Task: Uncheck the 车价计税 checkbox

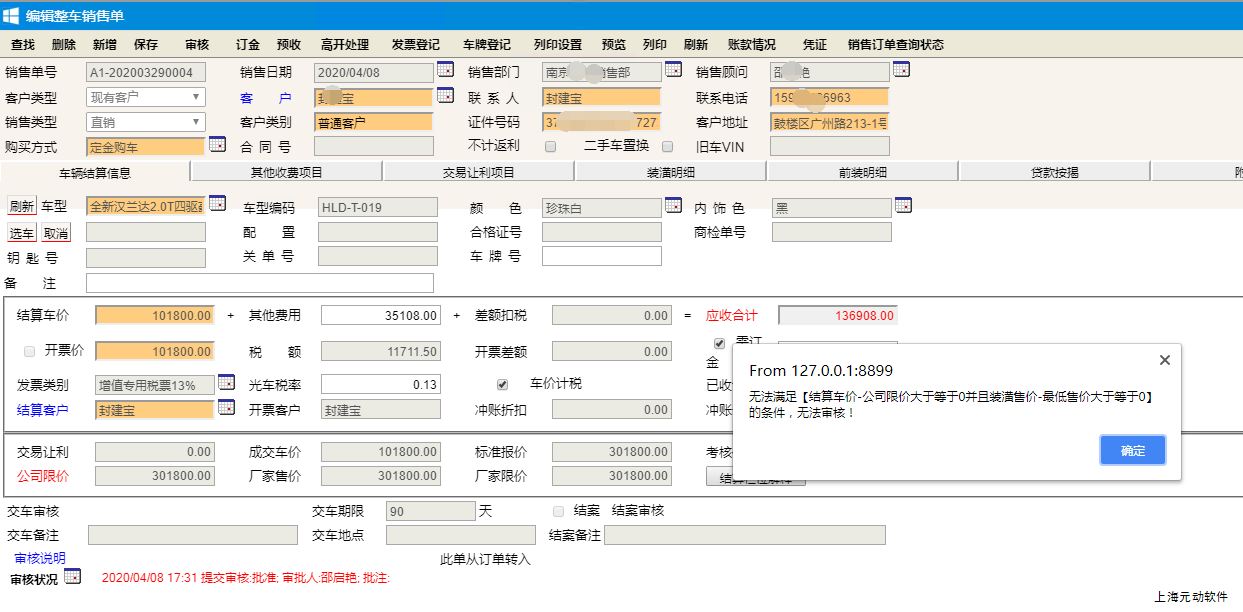Action: (x=502, y=384)
